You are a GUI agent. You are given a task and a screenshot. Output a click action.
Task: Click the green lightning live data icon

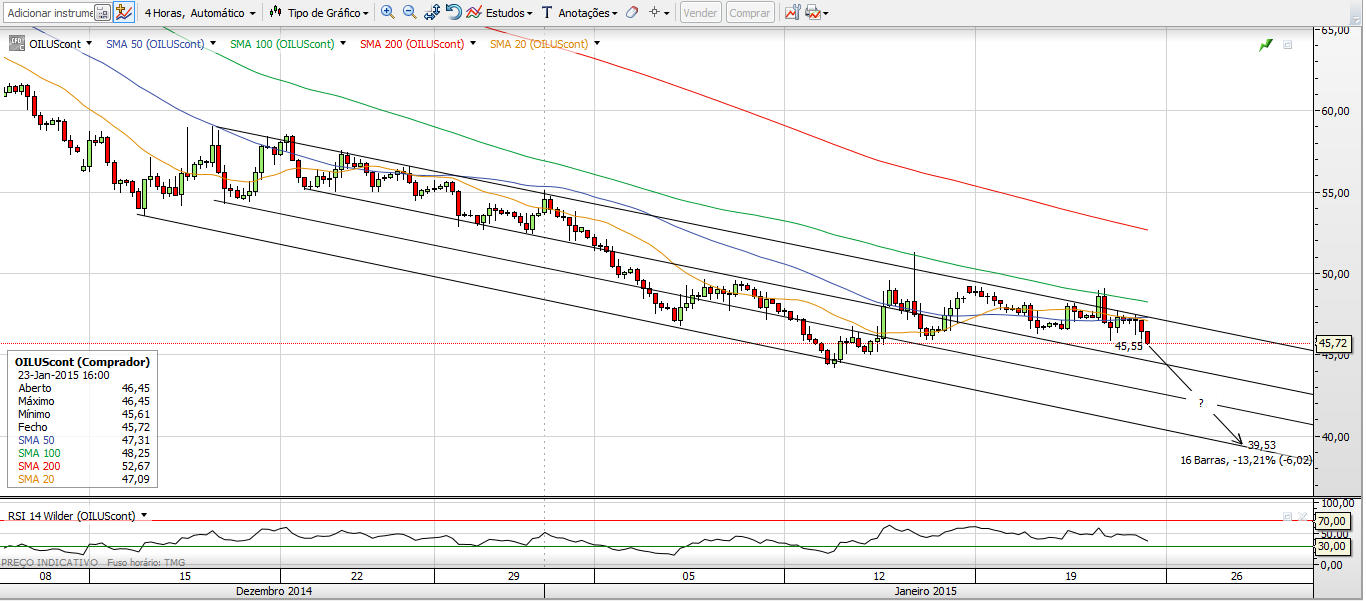point(1266,45)
